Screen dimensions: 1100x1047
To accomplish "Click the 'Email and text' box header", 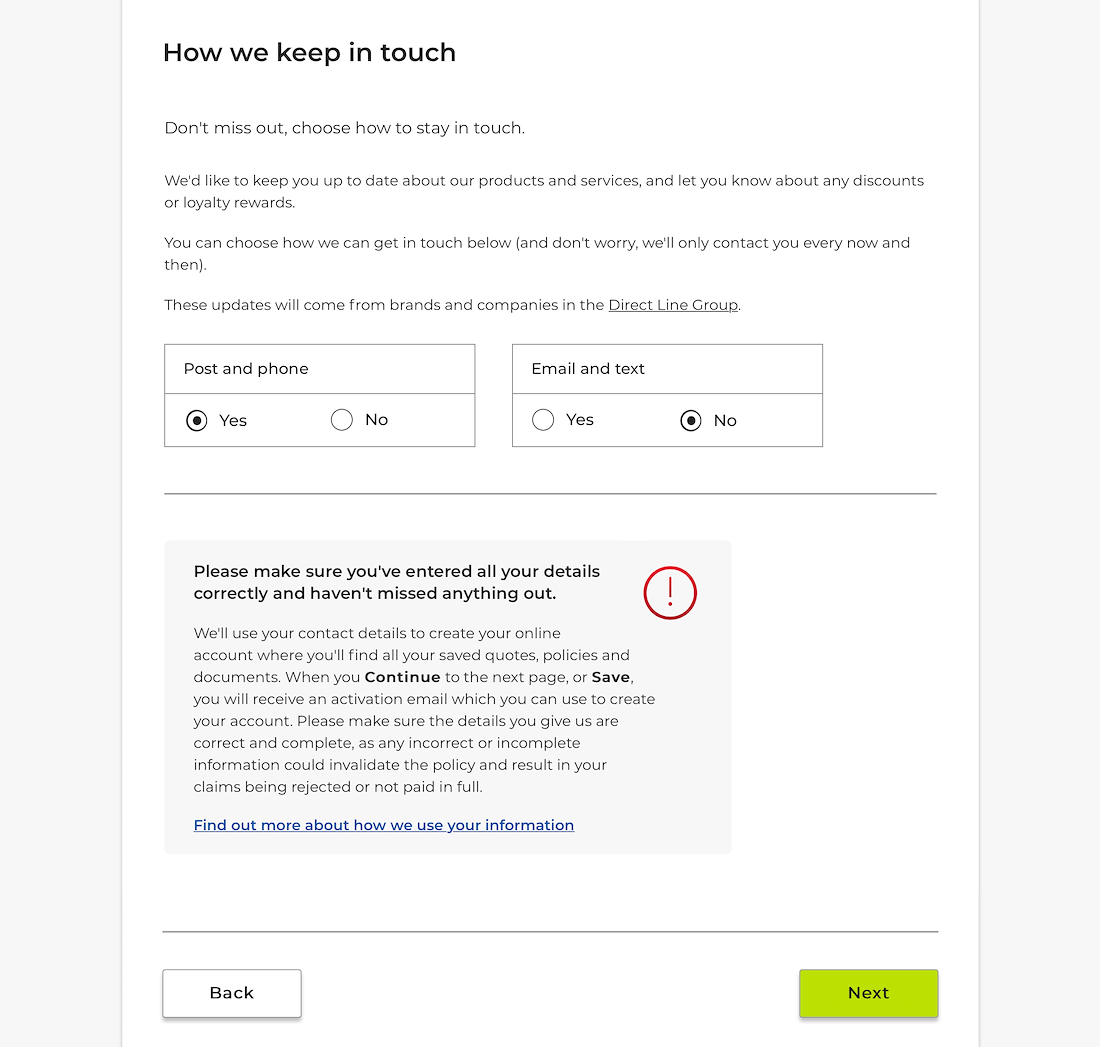I will (667, 369).
